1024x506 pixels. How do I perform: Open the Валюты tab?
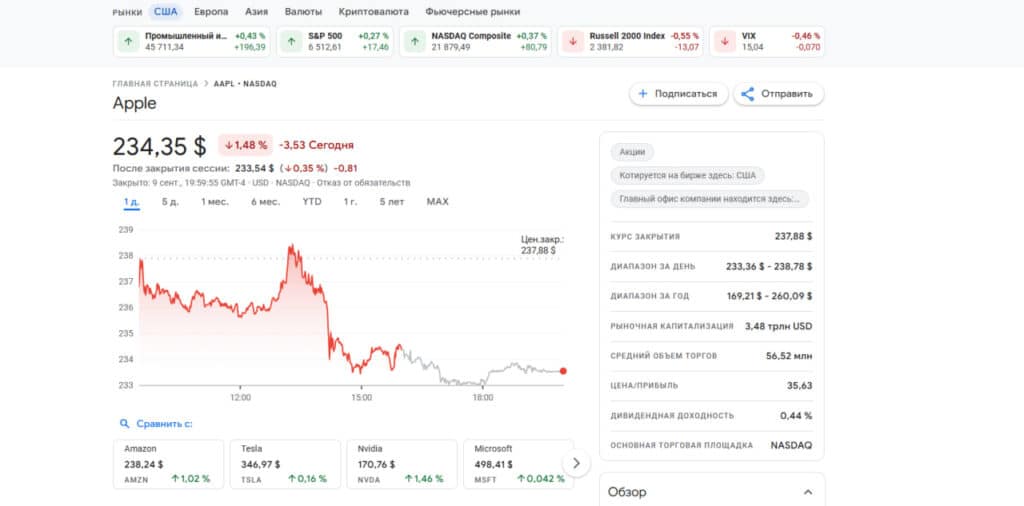click(x=304, y=12)
